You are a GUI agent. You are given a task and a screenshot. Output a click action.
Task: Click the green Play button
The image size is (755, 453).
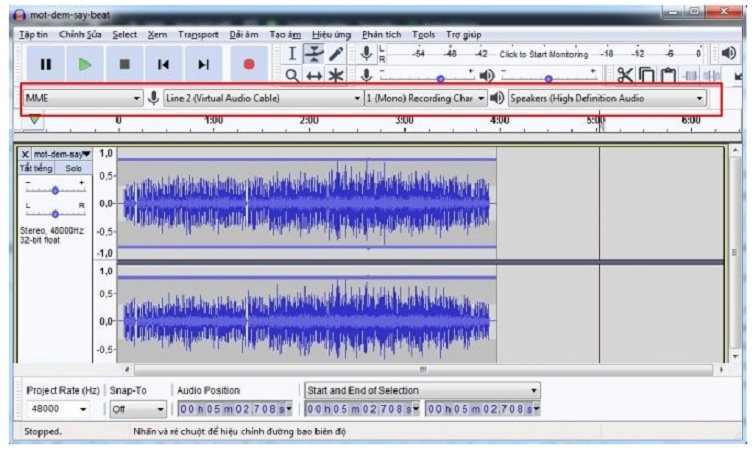(x=85, y=64)
